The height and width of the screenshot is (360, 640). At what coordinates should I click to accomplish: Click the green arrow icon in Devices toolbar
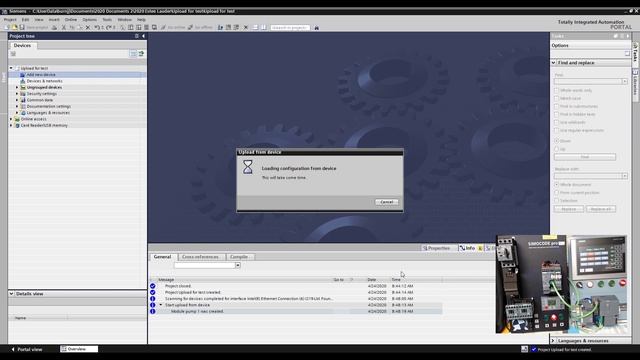[x=141, y=54]
